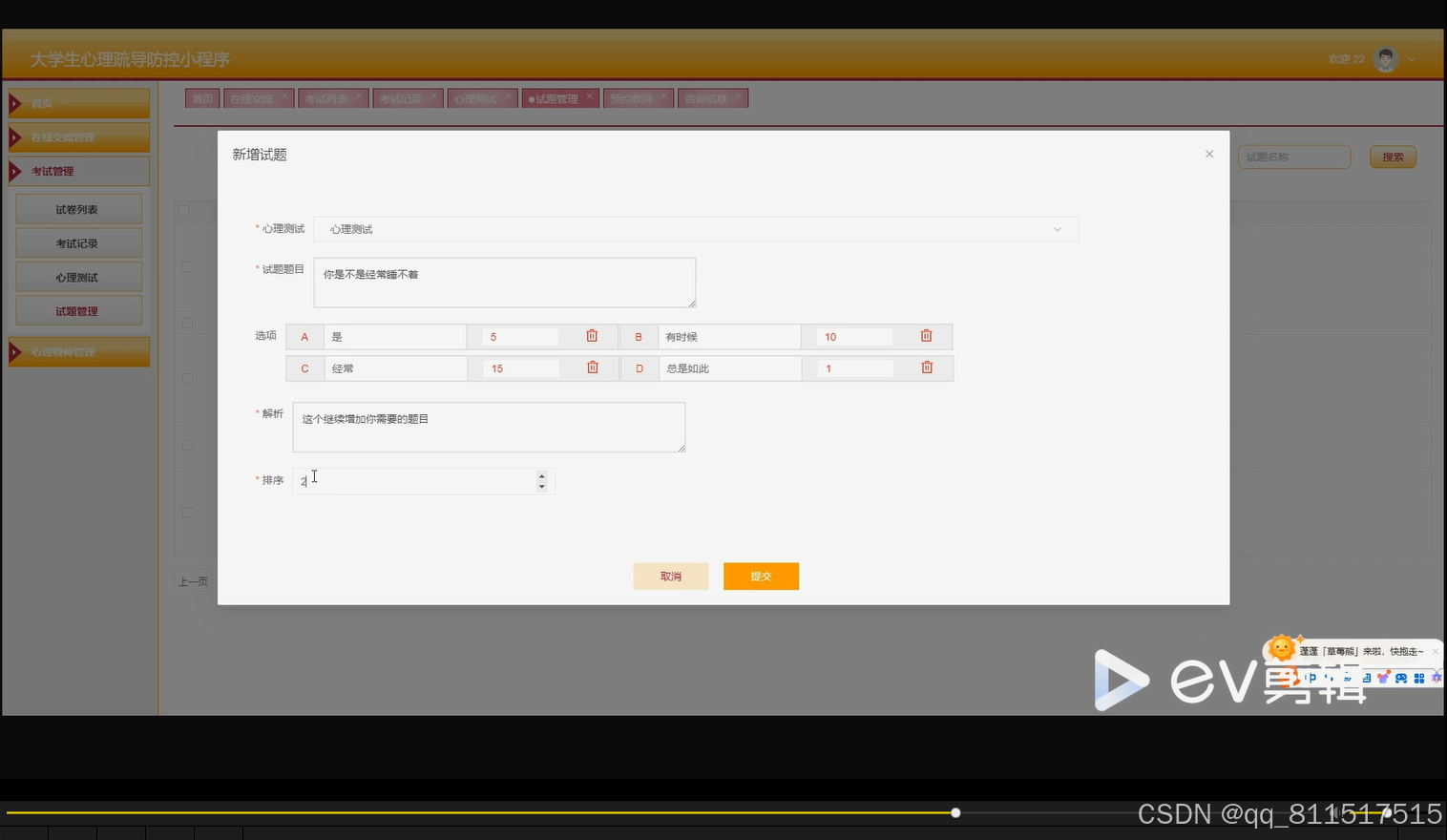Open 试卷列表 in the sidebar

[78, 209]
